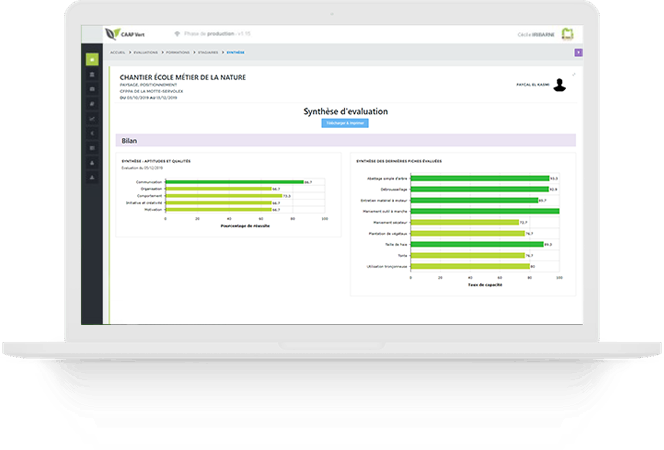Click the 'Synthèse d'evaluation' heading
Screen dimensions: 664x450
click(x=346, y=111)
